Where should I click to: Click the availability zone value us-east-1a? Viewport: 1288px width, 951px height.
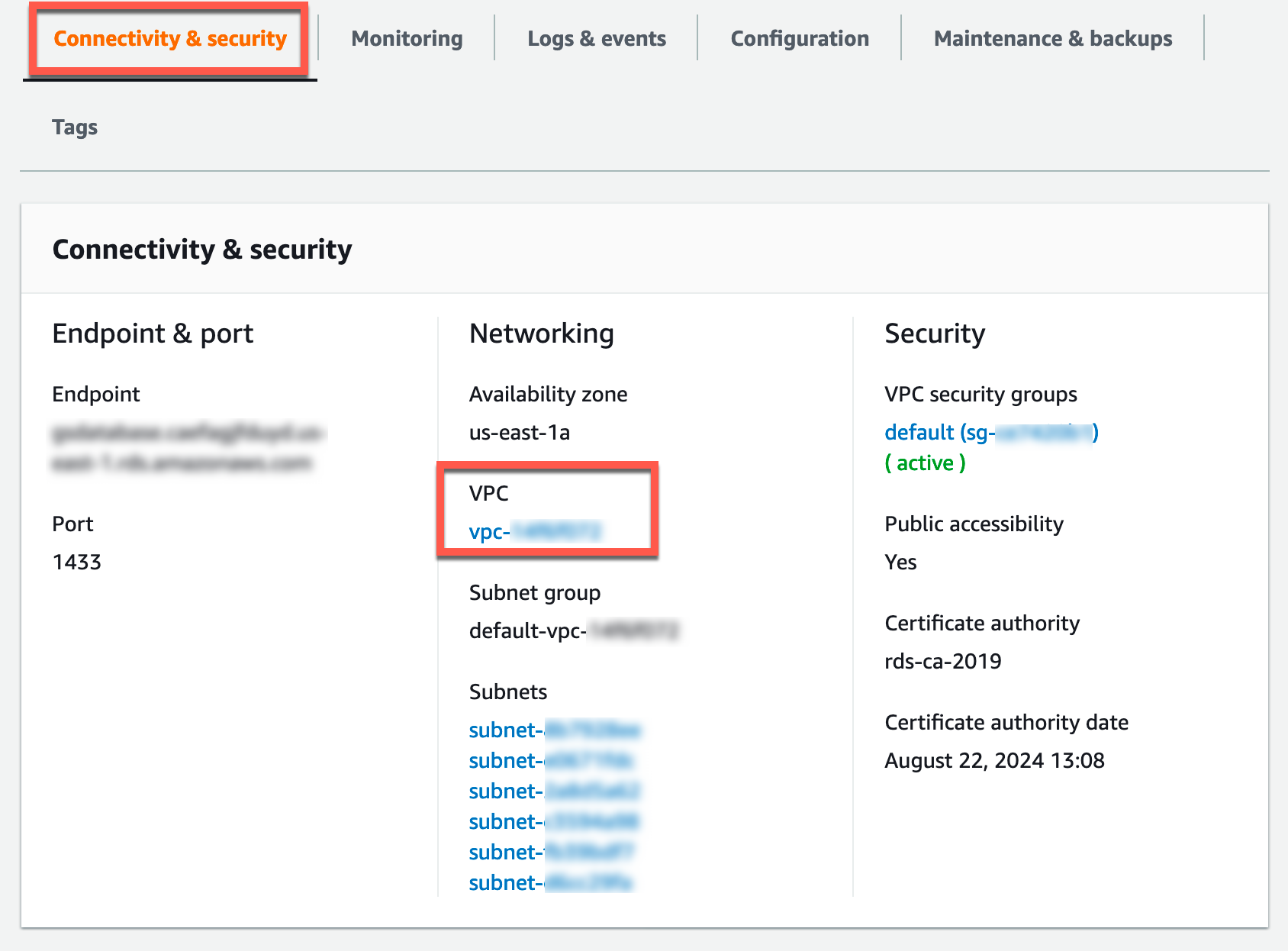(x=519, y=433)
